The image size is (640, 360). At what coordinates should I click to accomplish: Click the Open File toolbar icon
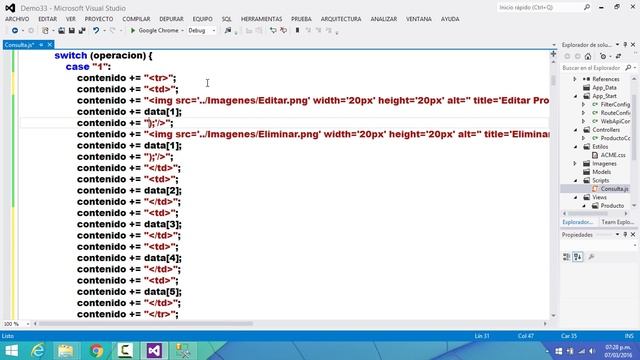click(x=61, y=31)
